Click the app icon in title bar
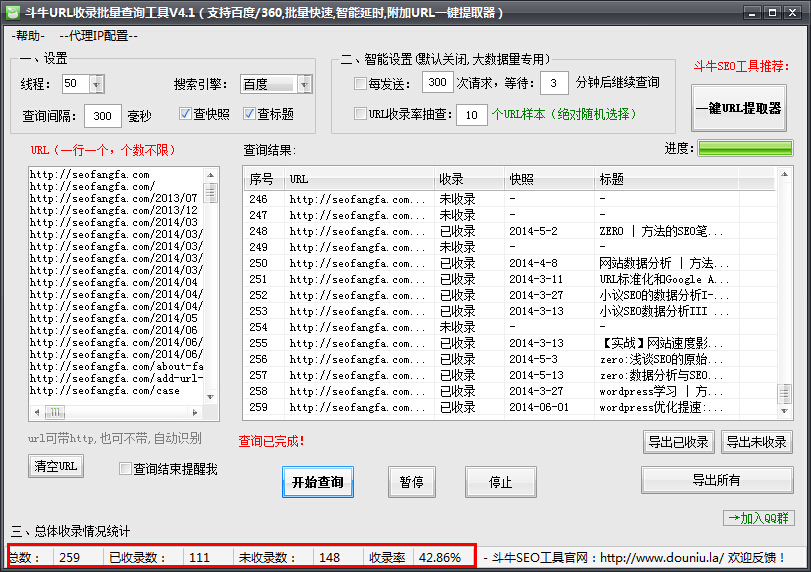 tap(12, 12)
